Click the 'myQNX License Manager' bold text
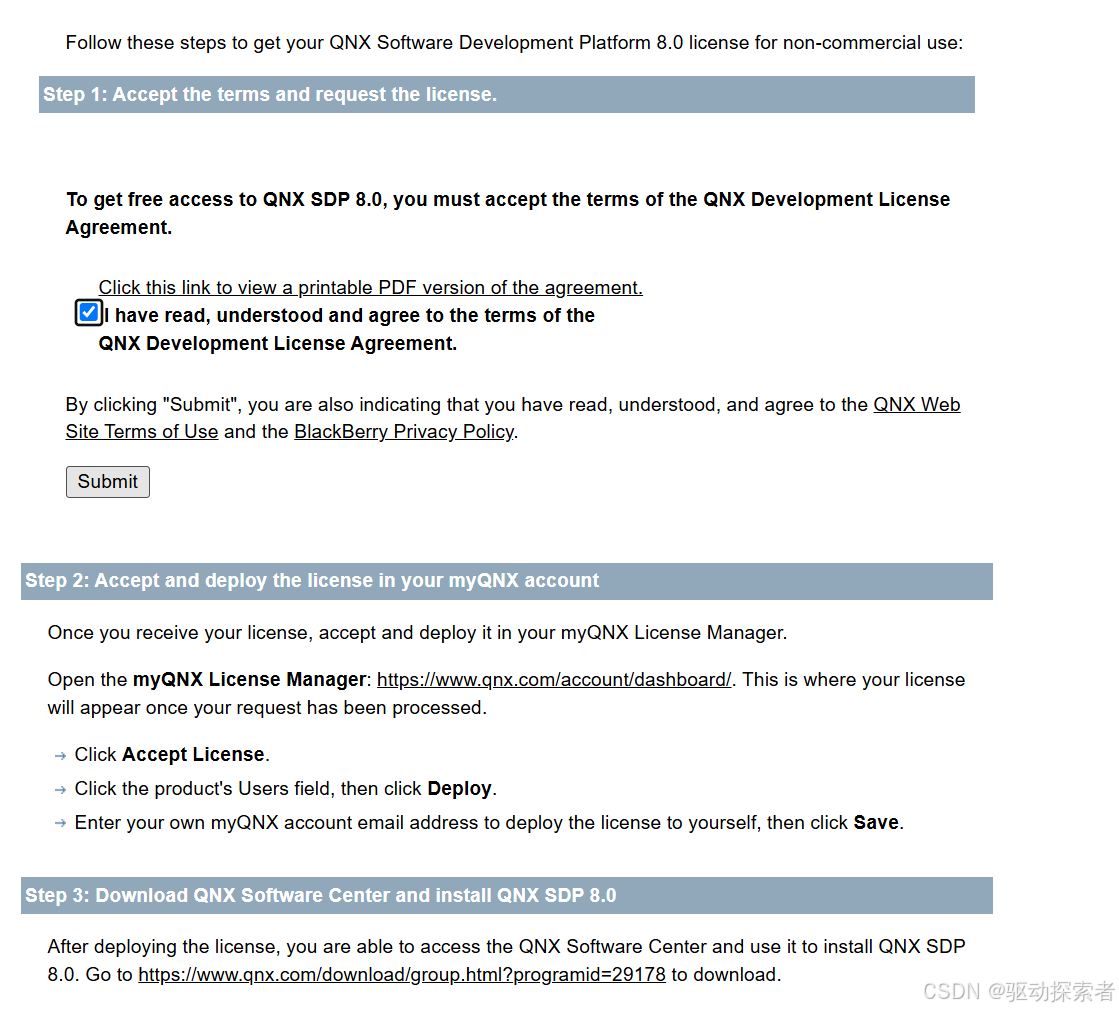This screenshot has height=1011, width=1119. (249, 680)
